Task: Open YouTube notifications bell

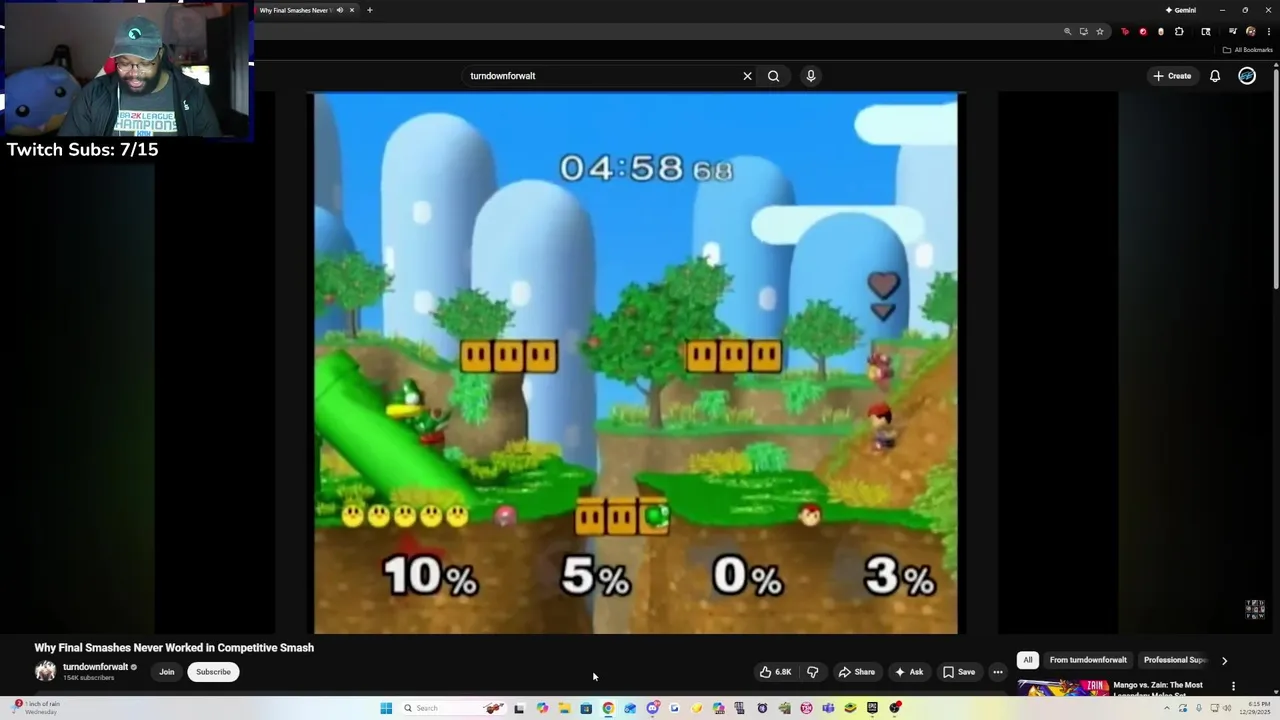Action: coord(1215,76)
